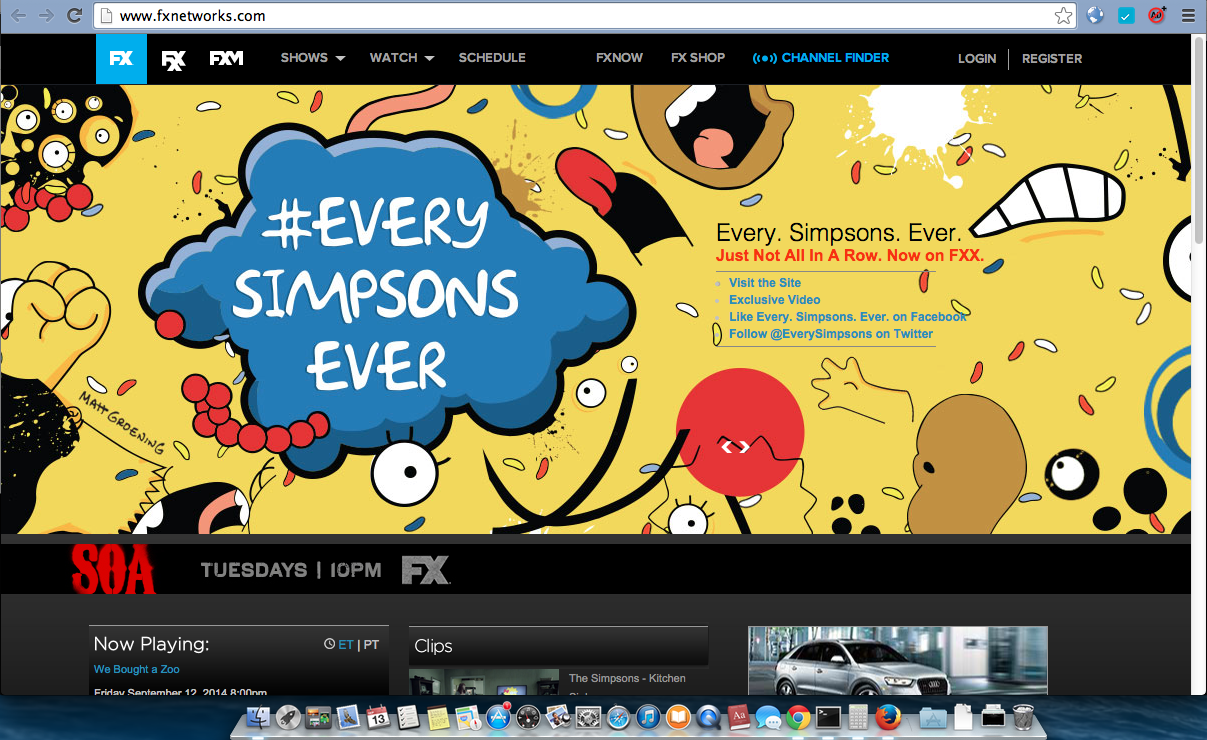The height and width of the screenshot is (740, 1207).
Task: Open Finder from the dock
Action: point(258,717)
